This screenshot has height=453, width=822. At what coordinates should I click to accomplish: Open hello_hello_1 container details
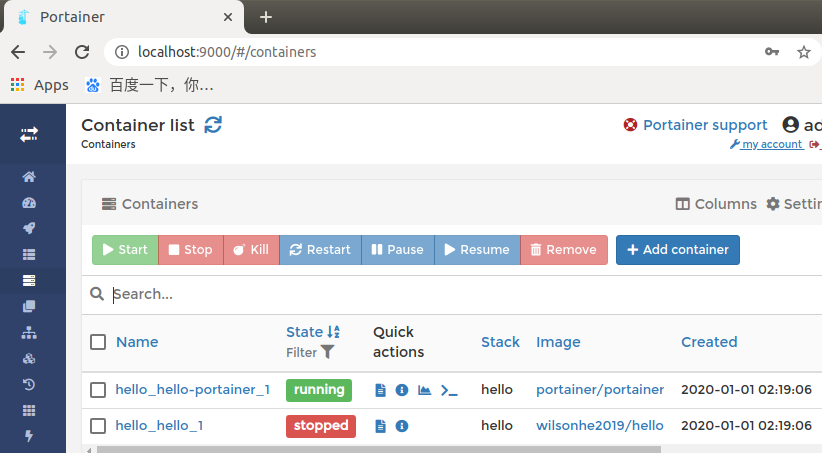[159, 426]
